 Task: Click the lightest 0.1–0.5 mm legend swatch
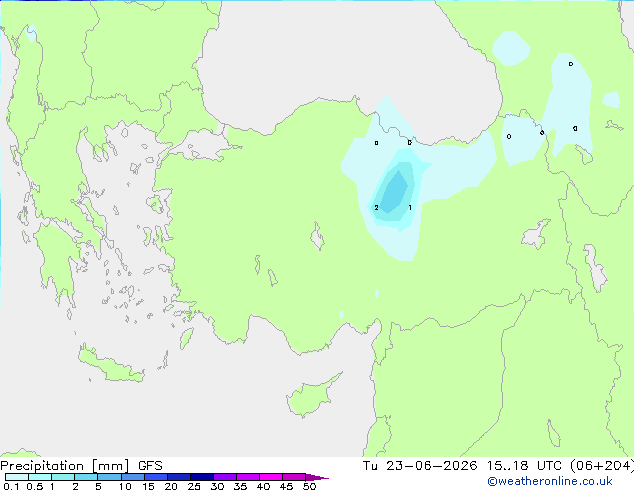17,477
